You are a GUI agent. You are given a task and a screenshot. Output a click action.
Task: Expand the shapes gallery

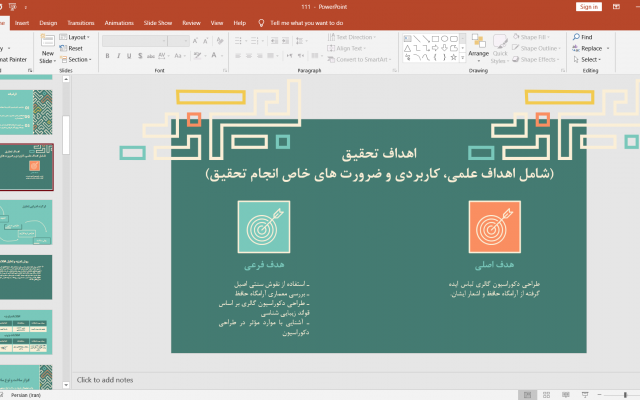coord(462,58)
